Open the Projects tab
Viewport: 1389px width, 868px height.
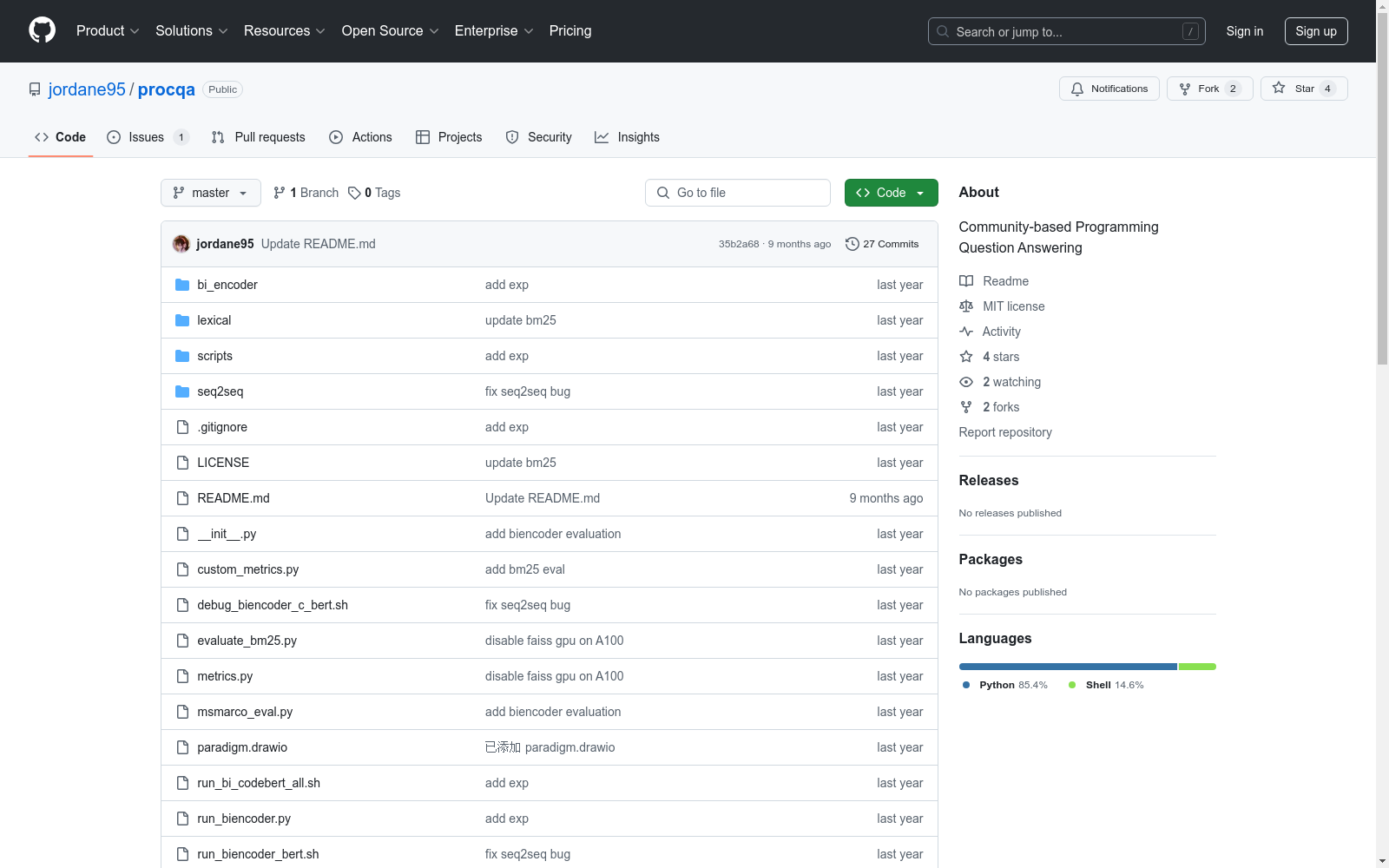point(449,137)
